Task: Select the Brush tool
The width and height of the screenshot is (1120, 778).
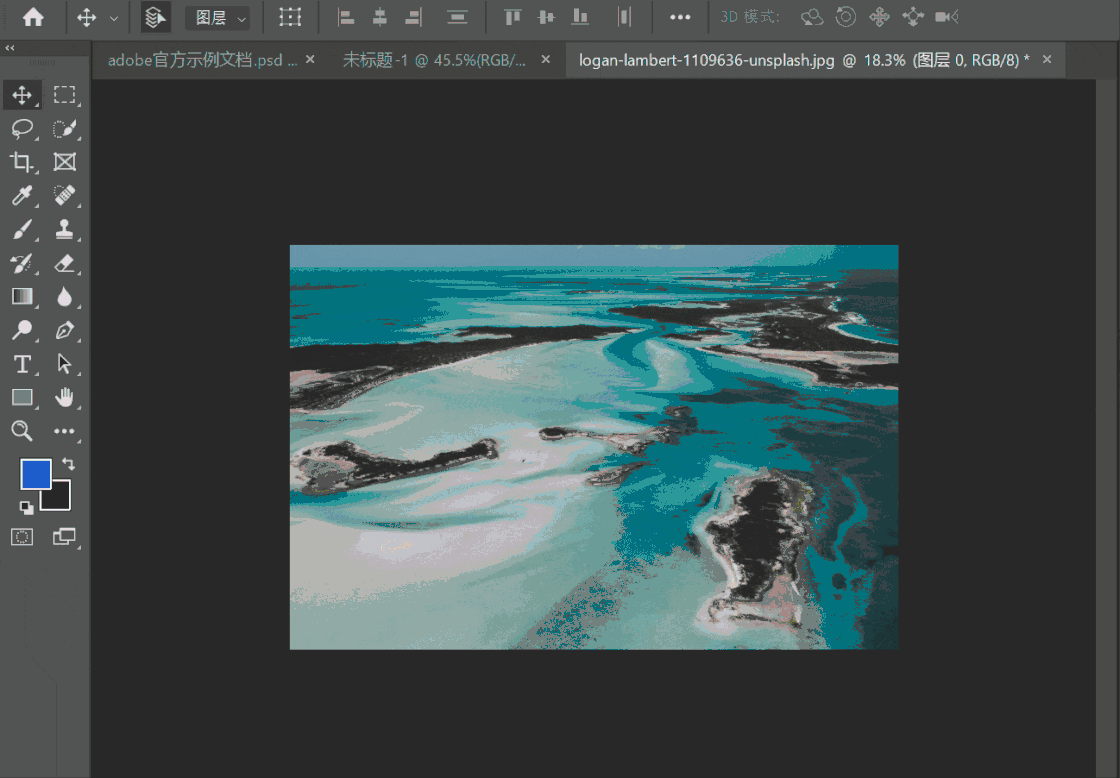Action: 22,229
